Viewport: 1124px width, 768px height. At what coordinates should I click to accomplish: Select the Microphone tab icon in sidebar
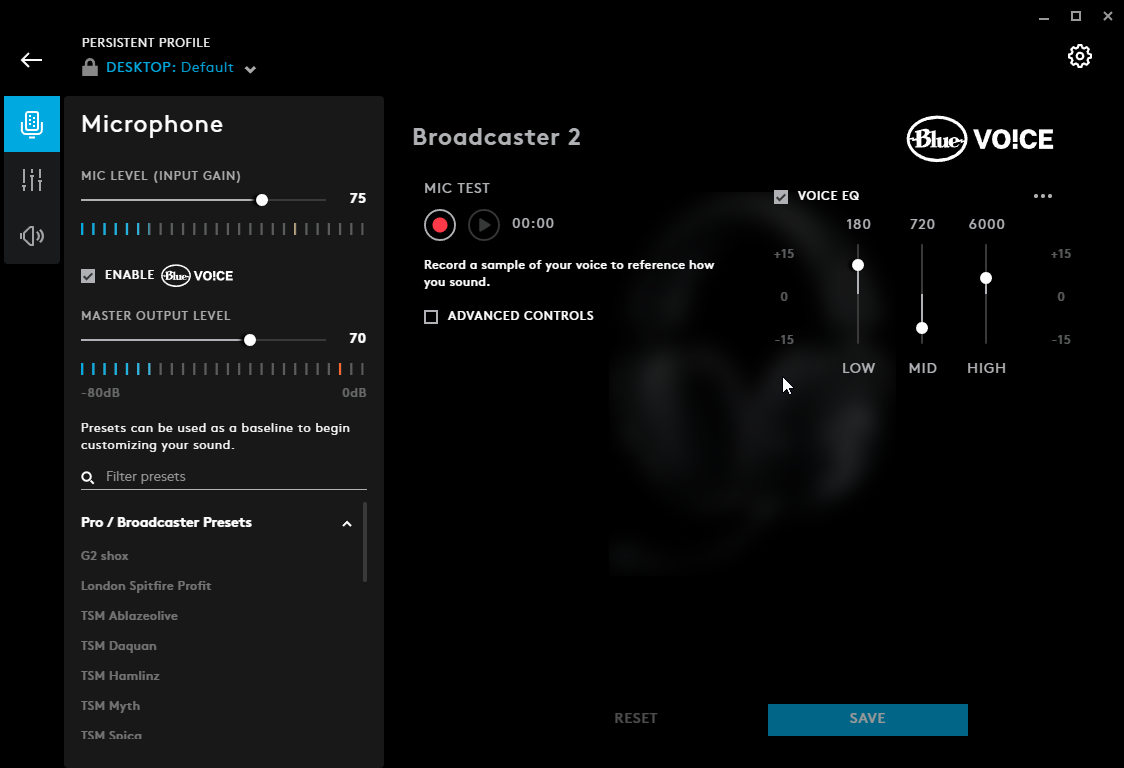pos(32,124)
